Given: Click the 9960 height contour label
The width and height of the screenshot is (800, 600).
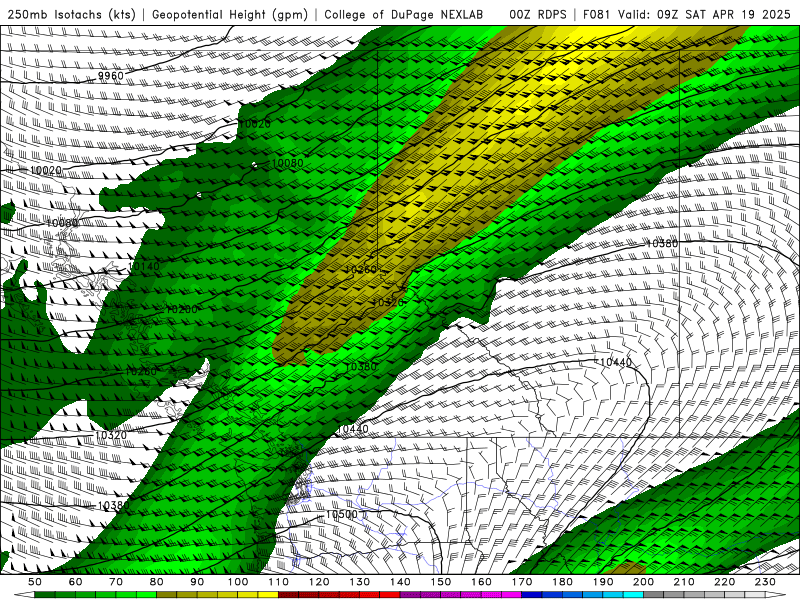Looking at the screenshot, I should (x=111, y=76).
